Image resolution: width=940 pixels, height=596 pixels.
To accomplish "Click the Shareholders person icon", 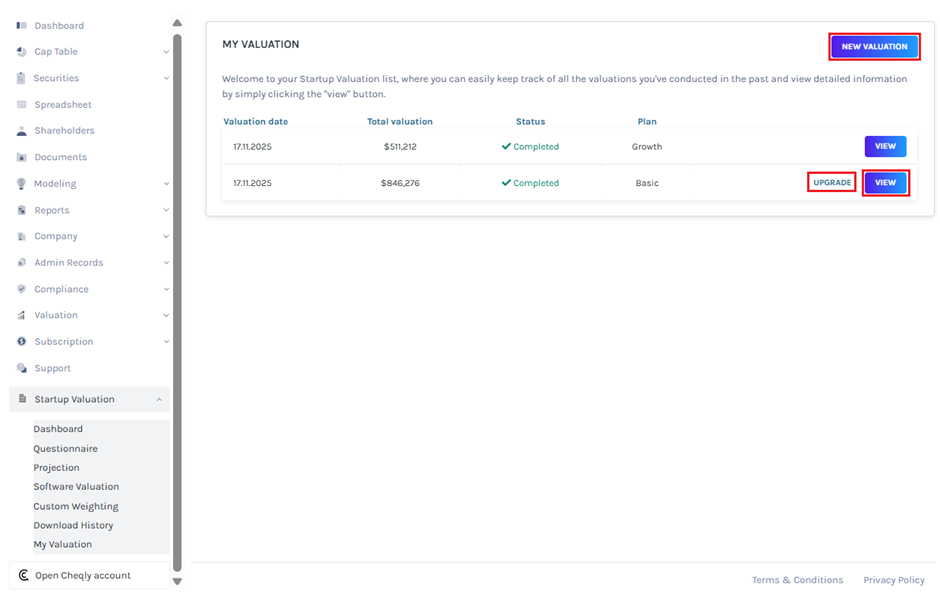I will click(x=22, y=131).
